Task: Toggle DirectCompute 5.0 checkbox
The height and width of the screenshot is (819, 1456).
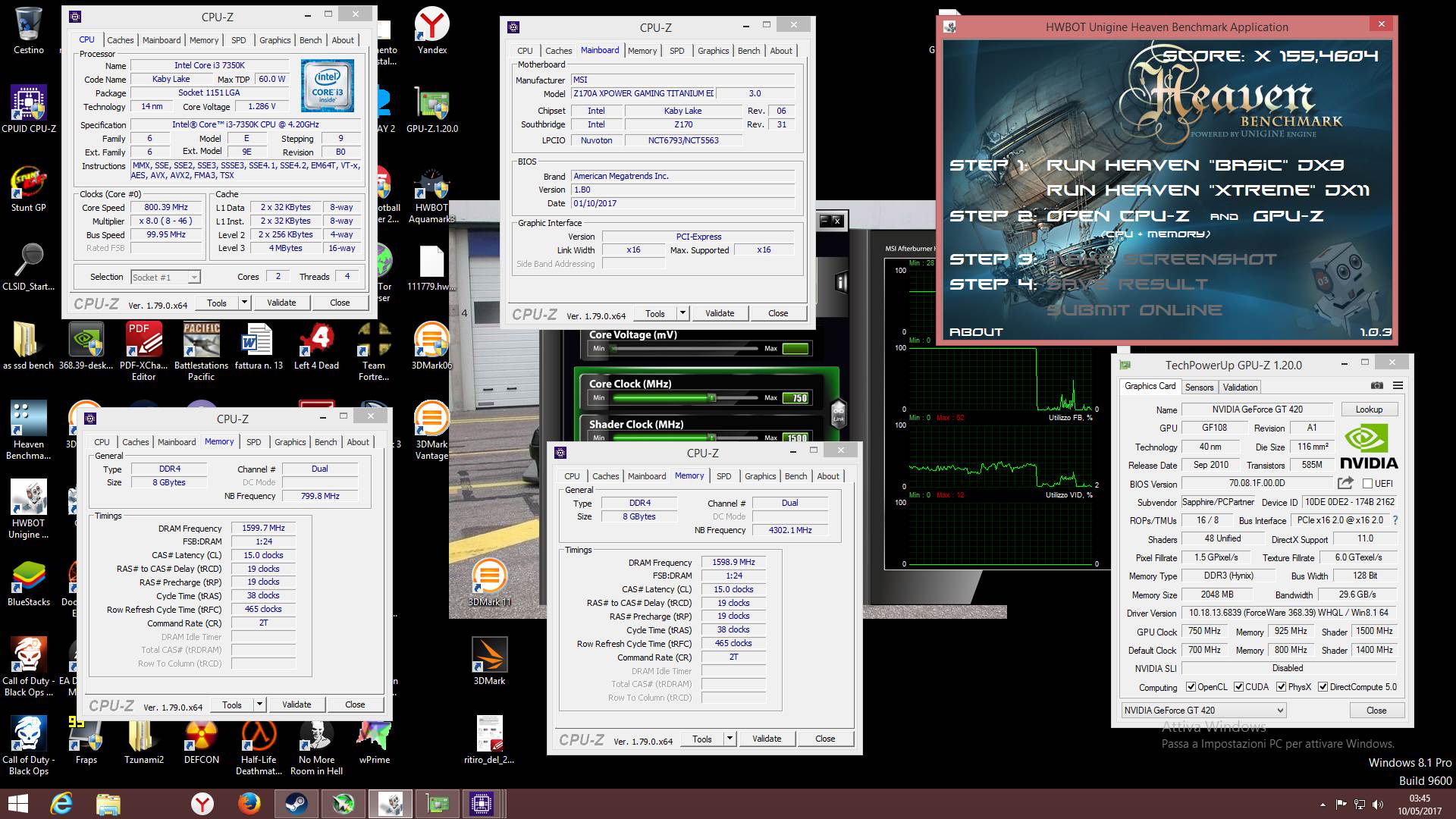Action: pos(1323,687)
